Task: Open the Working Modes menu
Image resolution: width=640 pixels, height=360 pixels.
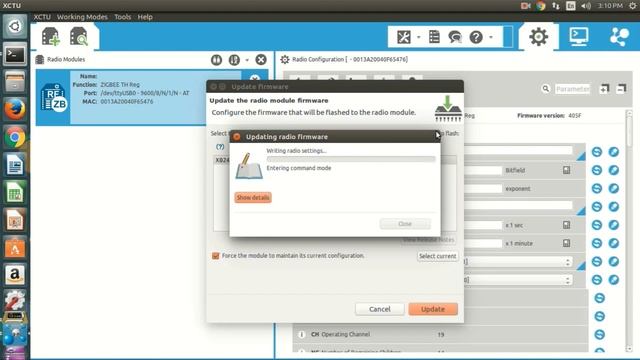Action: click(x=82, y=17)
